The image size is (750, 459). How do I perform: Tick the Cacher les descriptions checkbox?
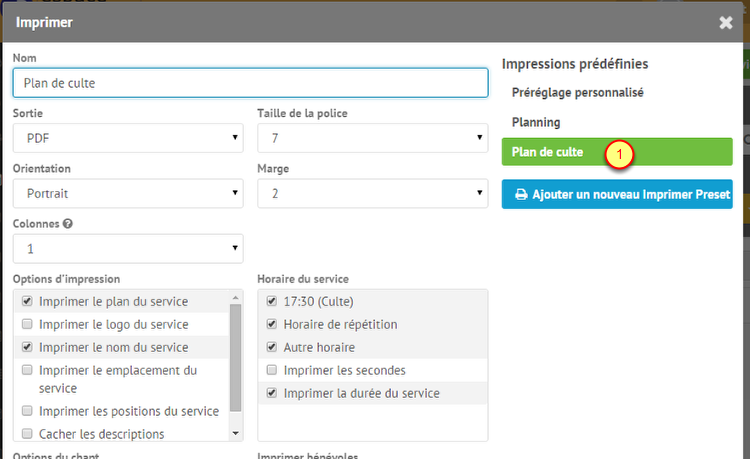click(x=28, y=434)
